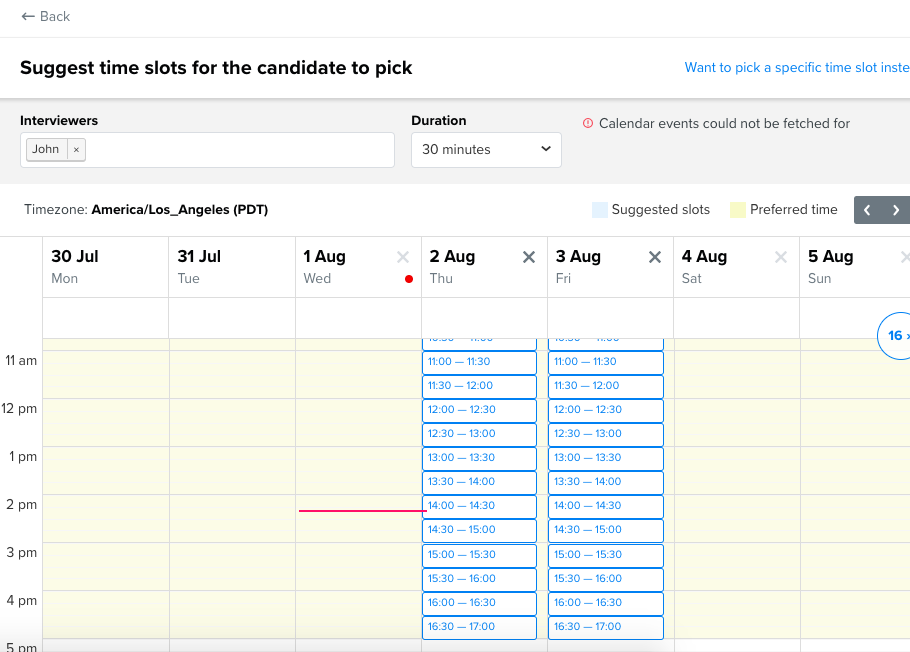
Task: Toggle Friday 14:00 — 14:30 slot
Action: point(606,506)
